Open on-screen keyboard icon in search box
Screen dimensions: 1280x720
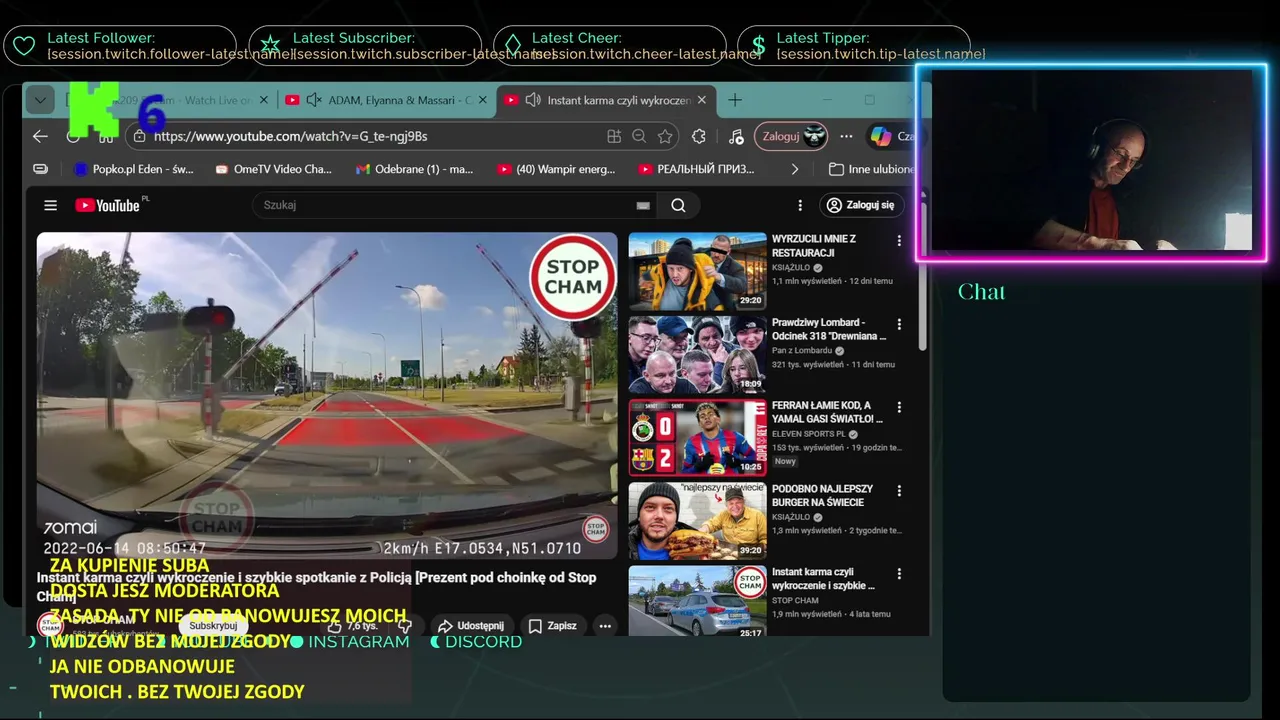[643, 205]
